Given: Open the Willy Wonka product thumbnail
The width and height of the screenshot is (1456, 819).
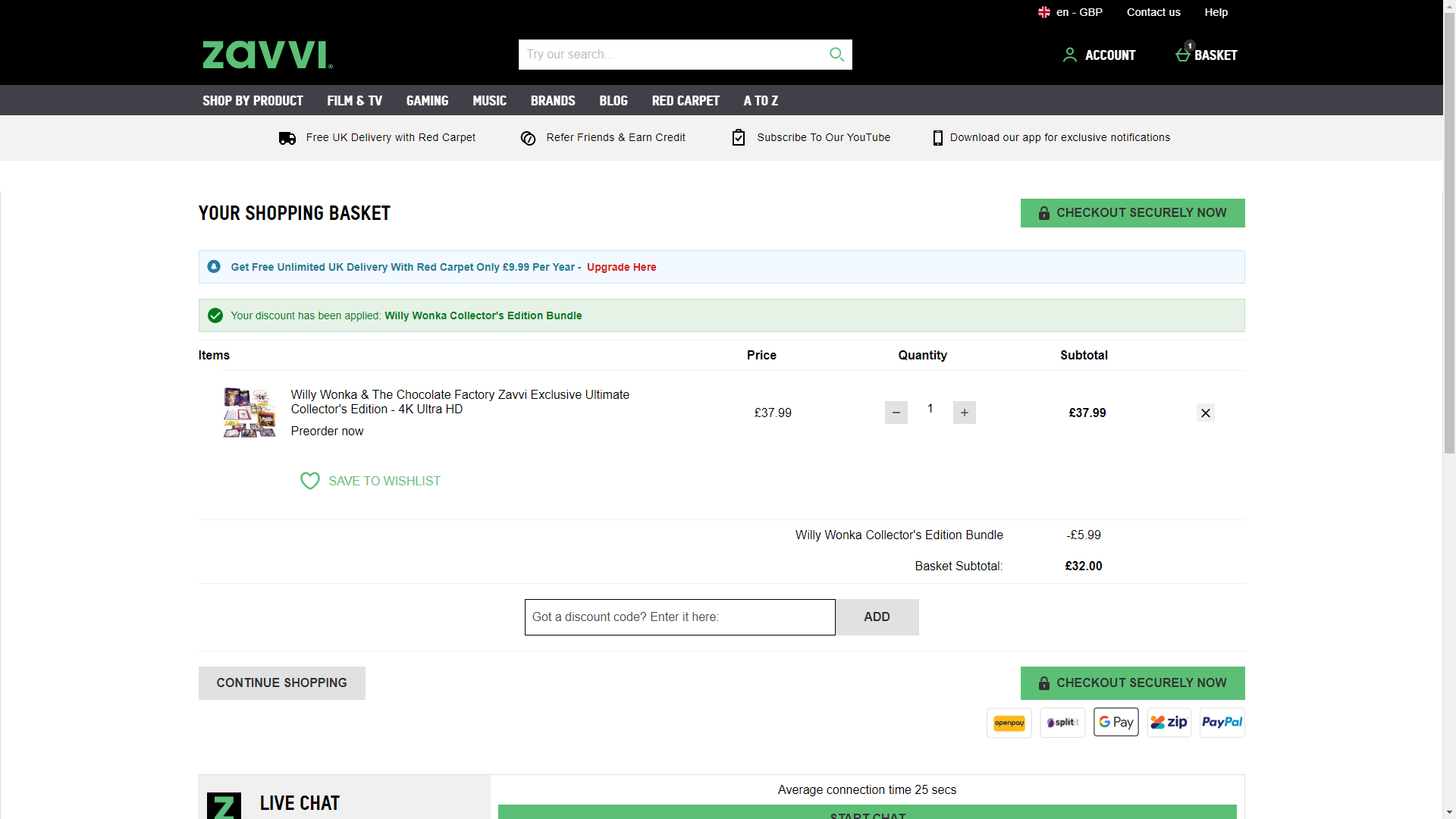Looking at the screenshot, I should pos(249,413).
